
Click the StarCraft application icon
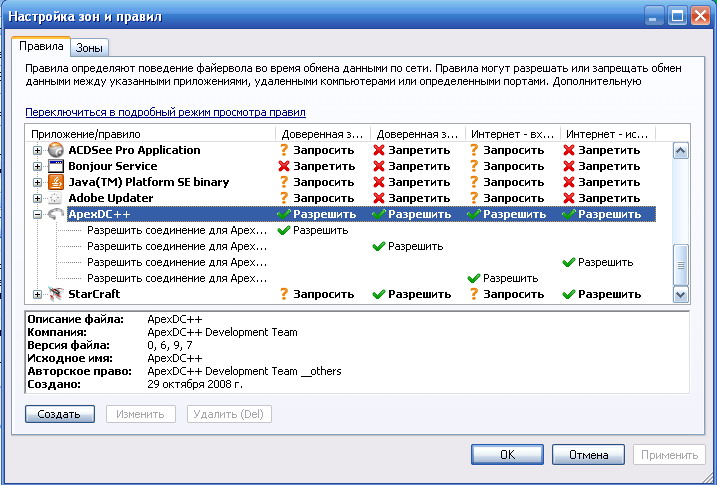(55, 294)
